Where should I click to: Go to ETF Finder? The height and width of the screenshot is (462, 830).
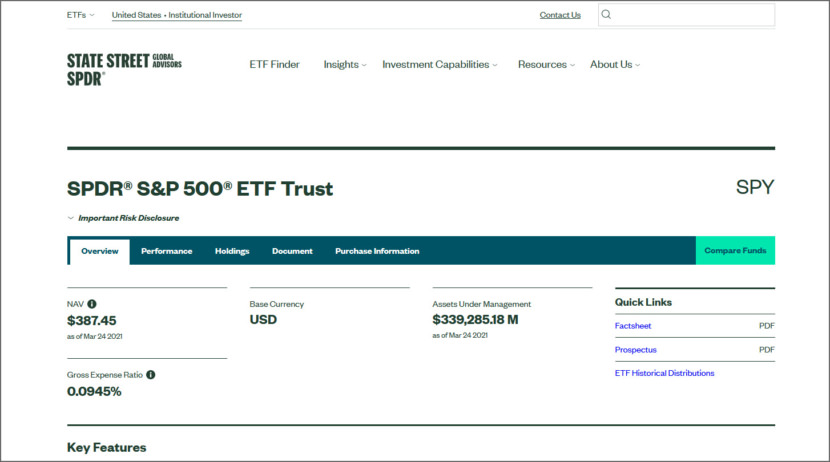point(274,65)
